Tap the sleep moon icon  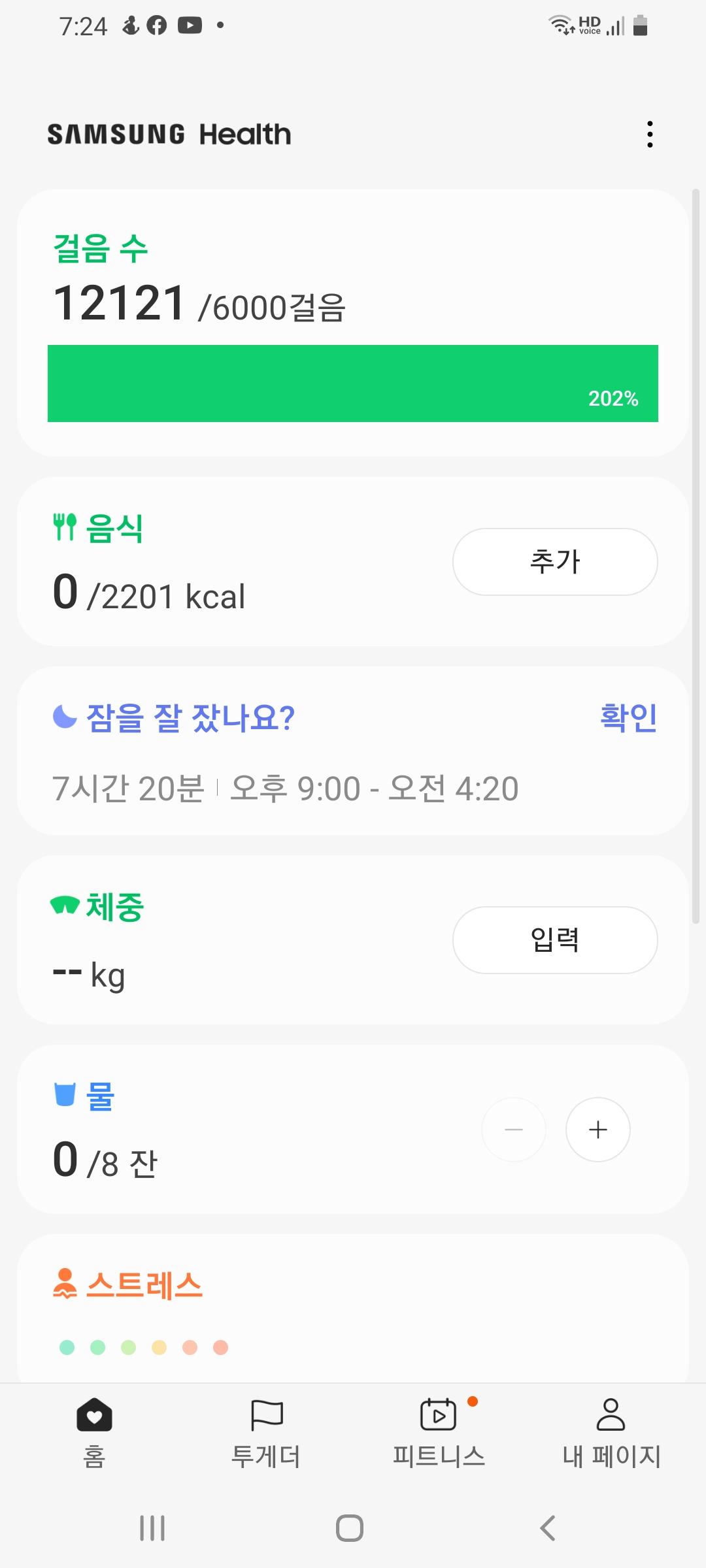(x=65, y=717)
